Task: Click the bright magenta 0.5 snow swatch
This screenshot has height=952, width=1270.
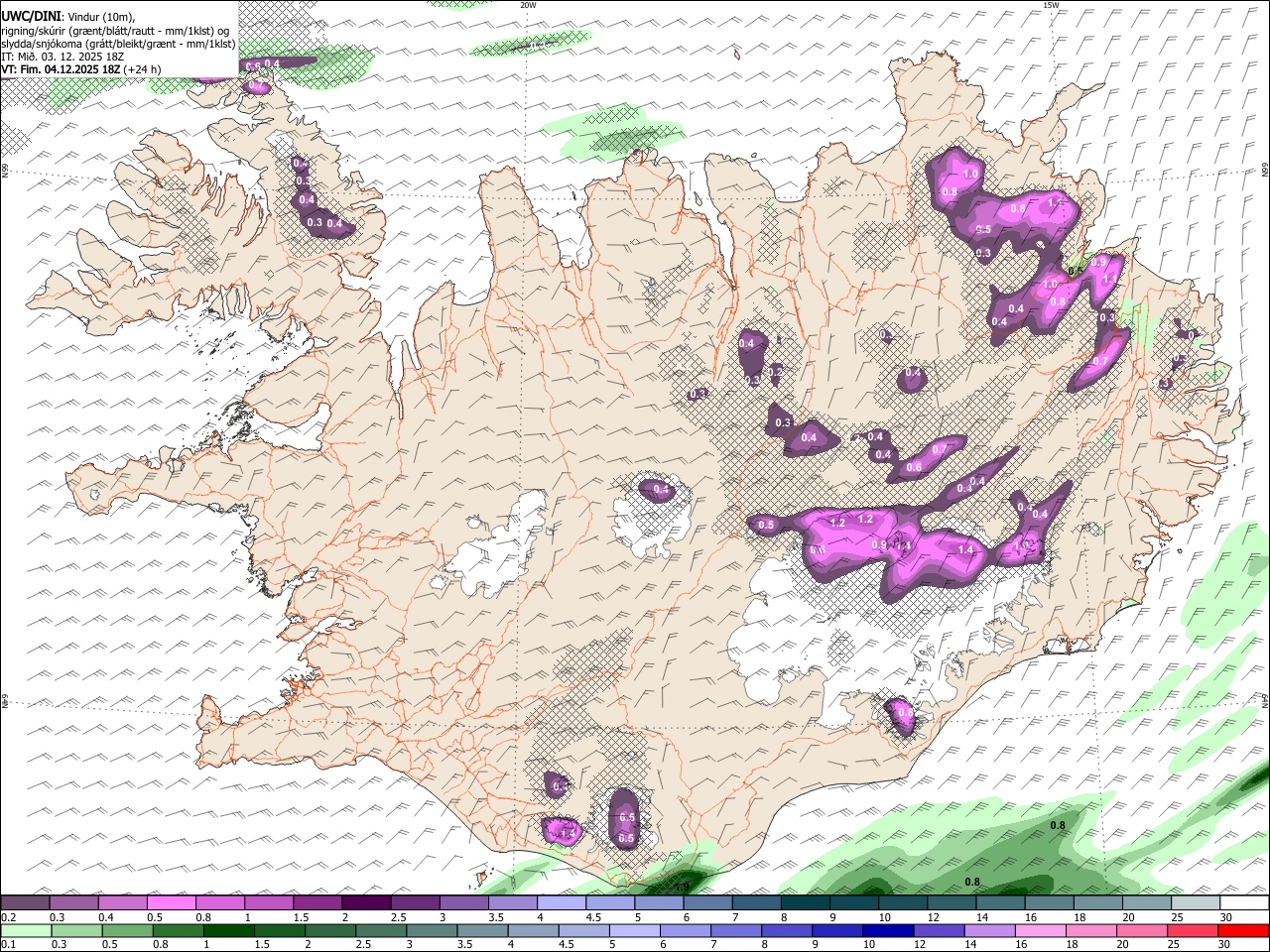Action: point(172,902)
